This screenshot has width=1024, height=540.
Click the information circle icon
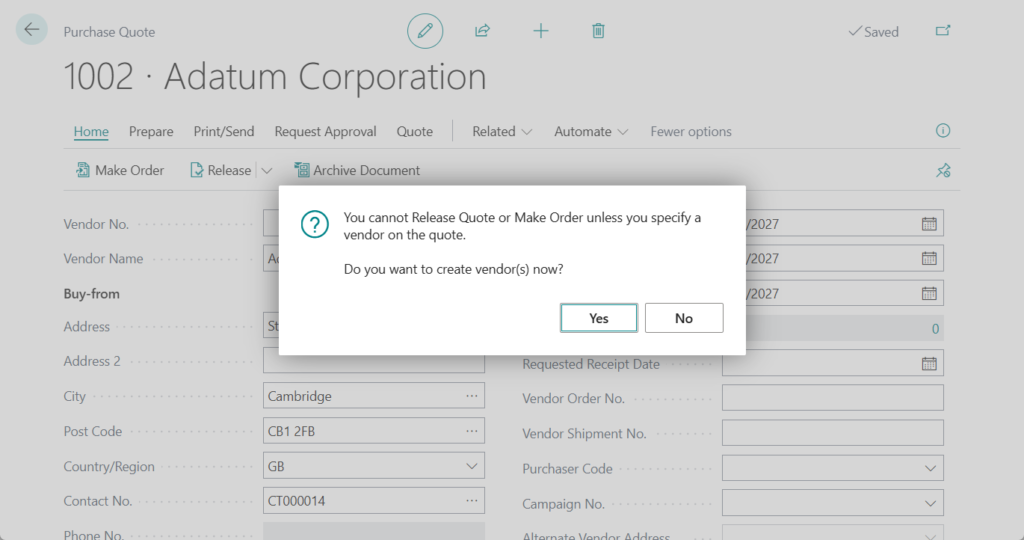point(942,131)
